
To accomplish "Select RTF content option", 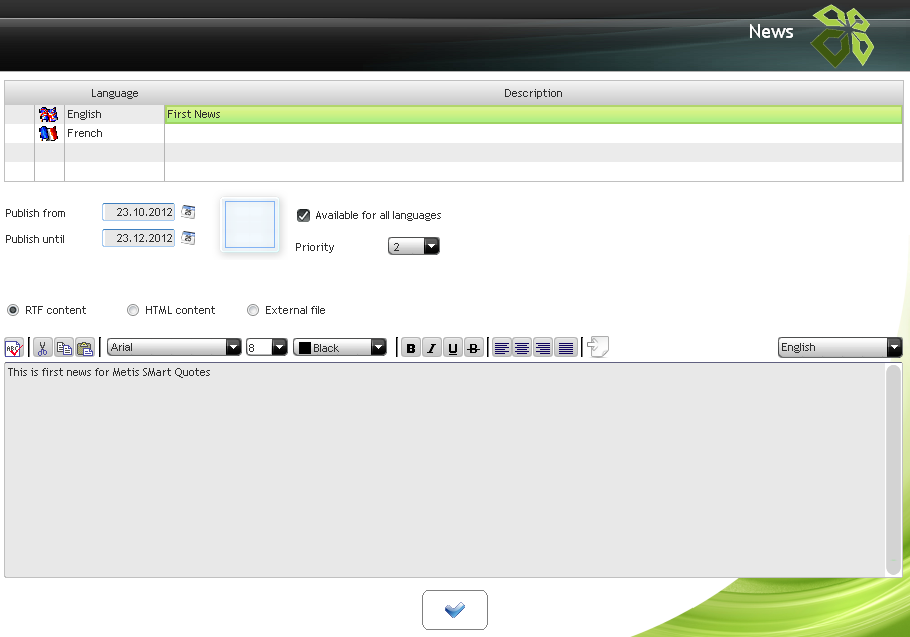I will [13, 310].
